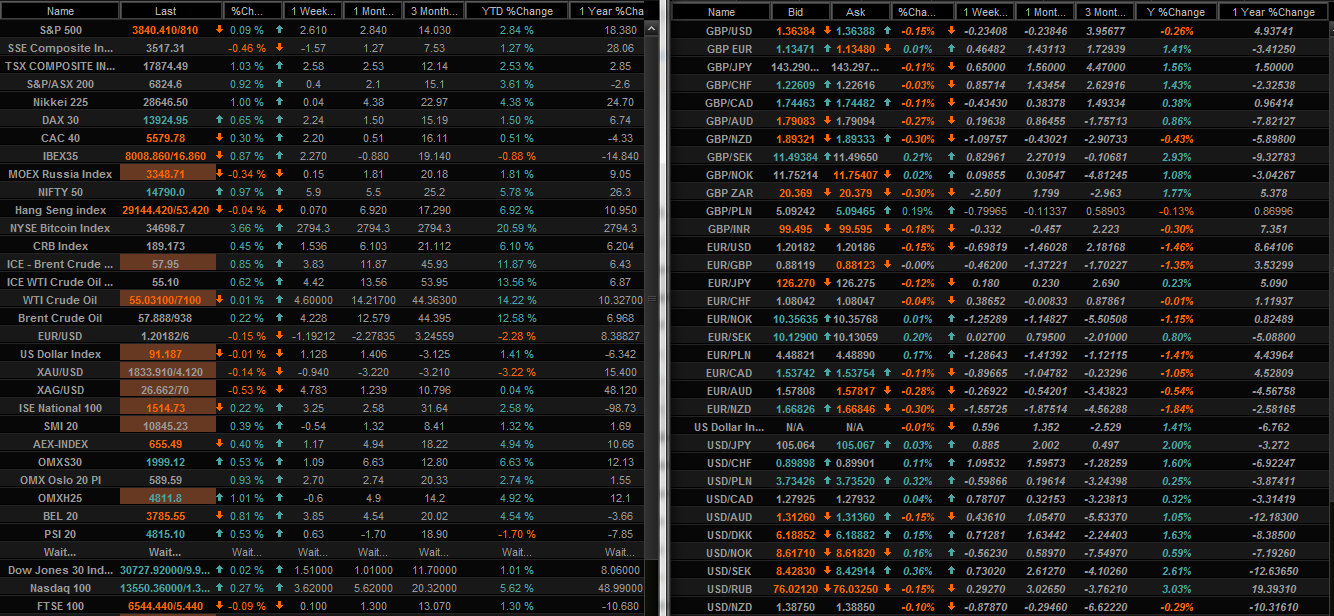
Task: Click the forex table's 1 Year %Change header
Action: pos(1275,12)
